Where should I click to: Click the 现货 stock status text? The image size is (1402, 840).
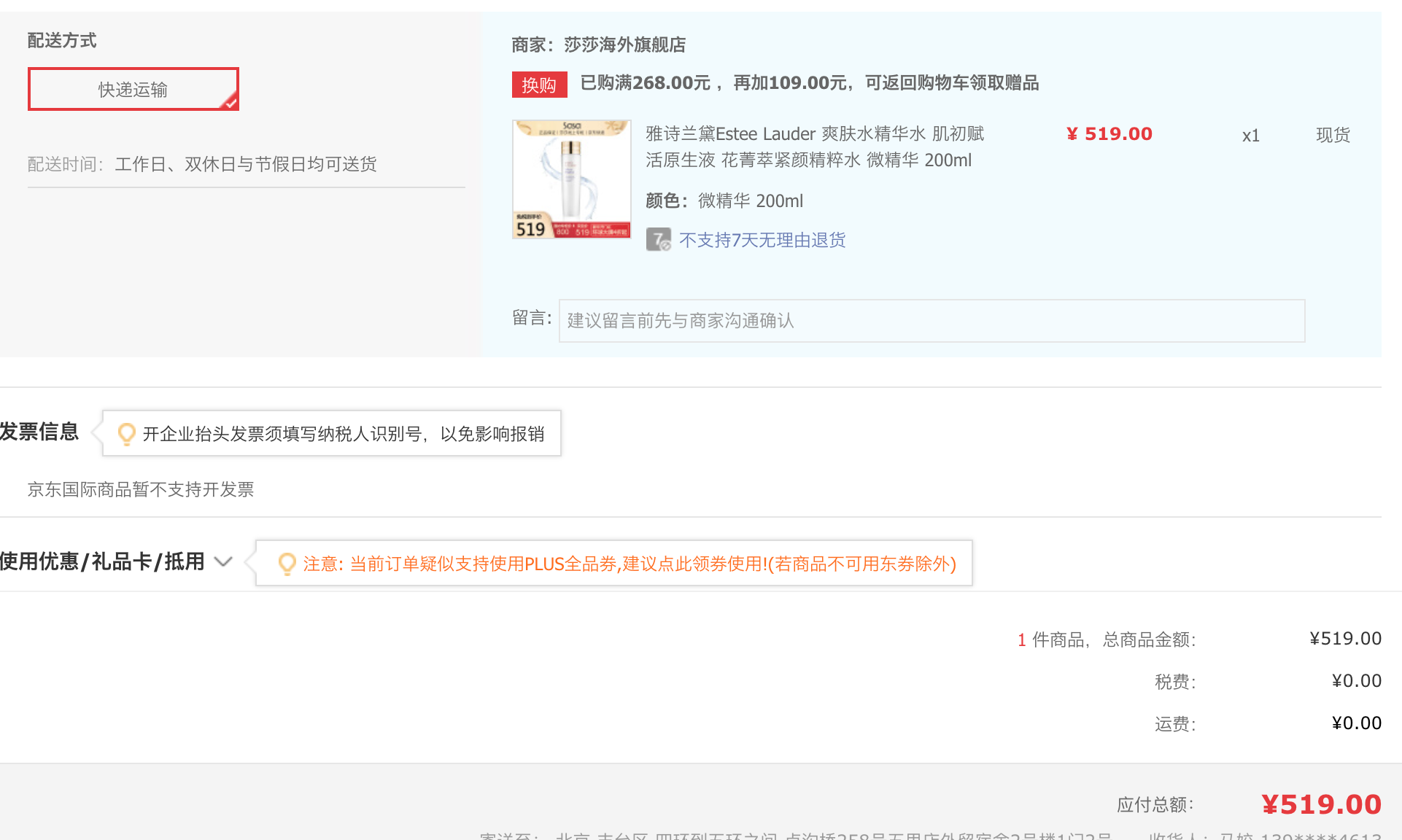point(1333,135)
